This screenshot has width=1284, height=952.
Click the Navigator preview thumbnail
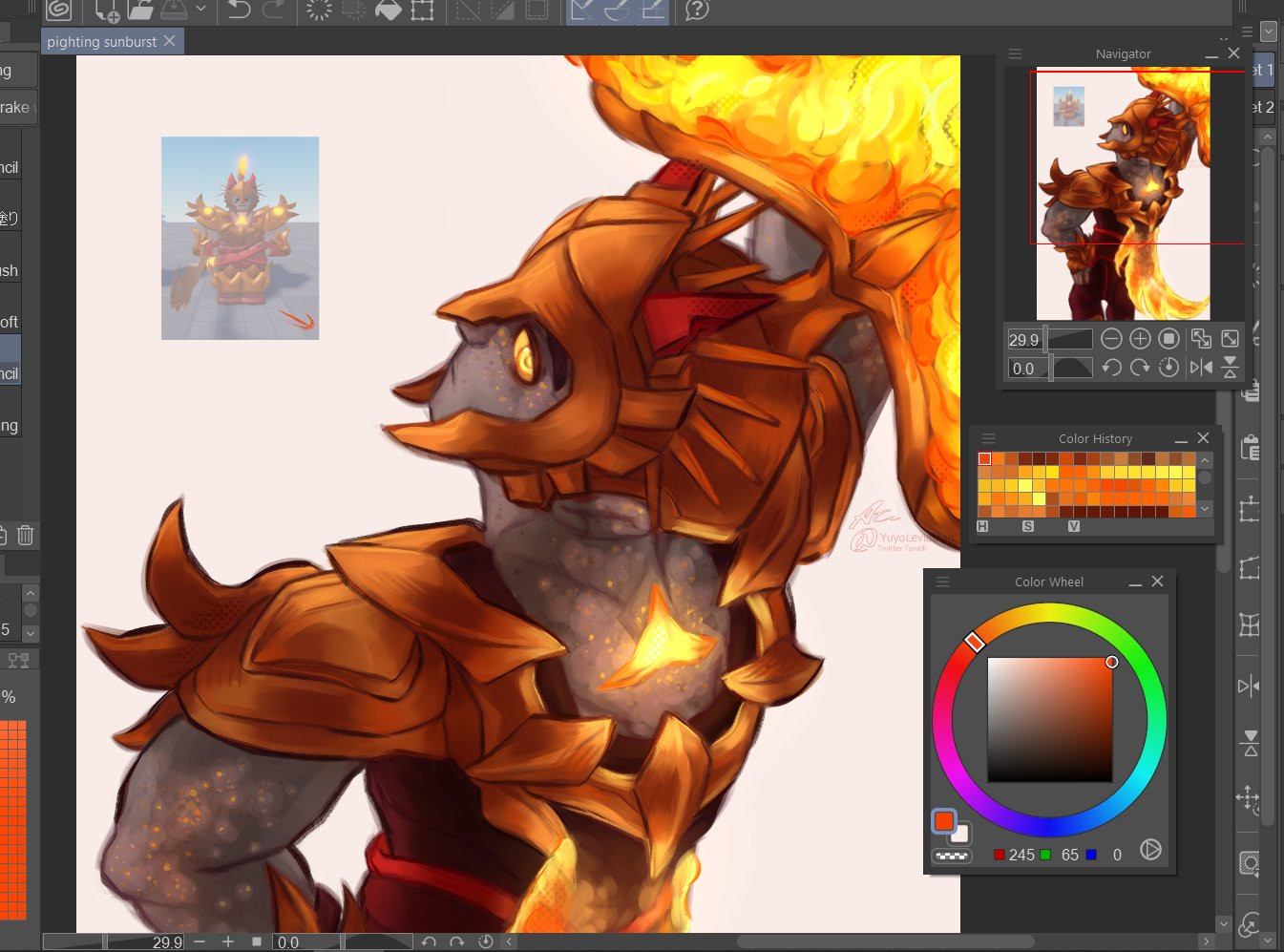point(1123,194)
